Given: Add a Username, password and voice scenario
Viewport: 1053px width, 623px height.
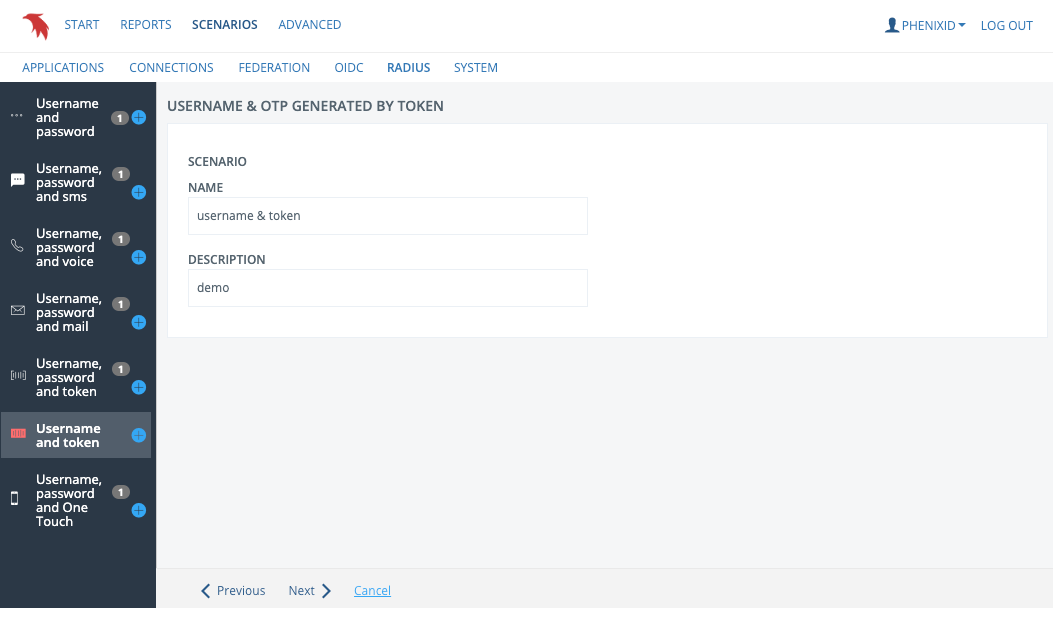Looking at the screenshot, I should 139,257.
